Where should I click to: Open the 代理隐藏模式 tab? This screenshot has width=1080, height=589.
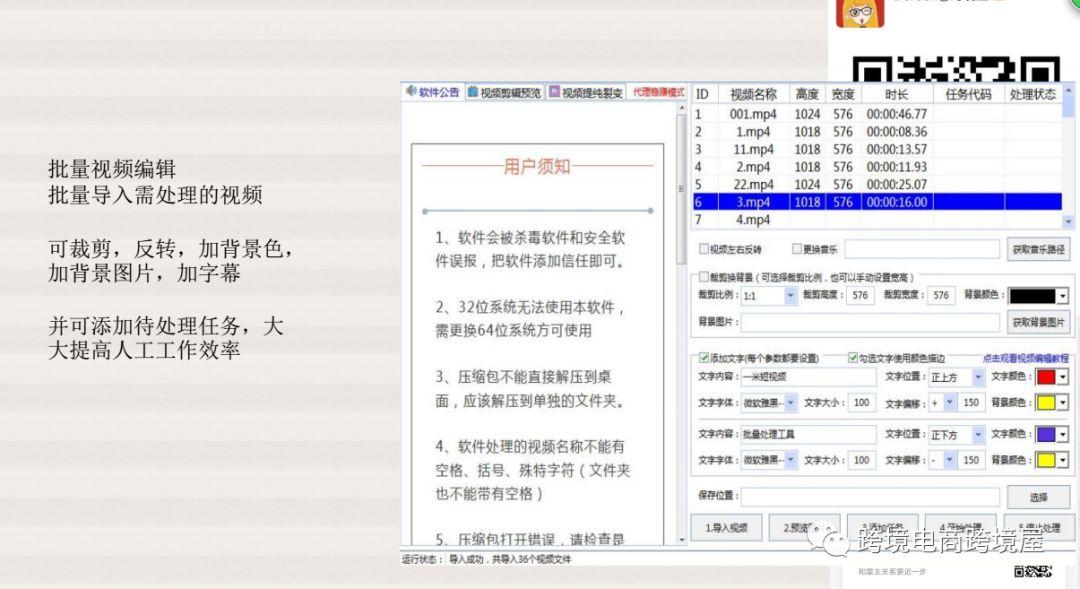pyautogui.click(x=658, y=92)
